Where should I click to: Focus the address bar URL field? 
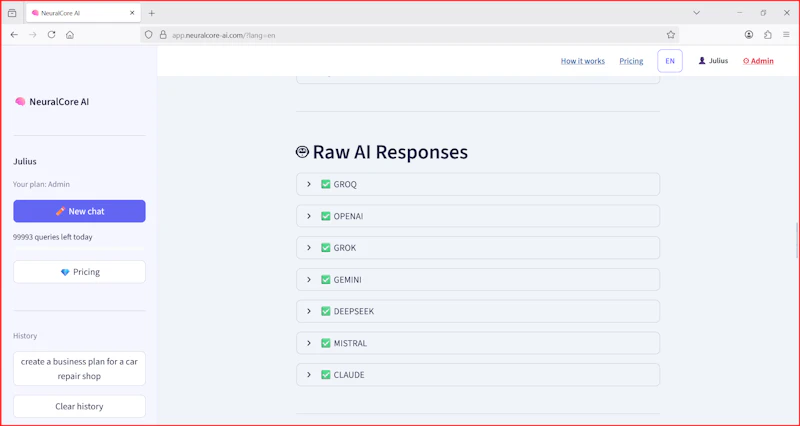(408, 35)
